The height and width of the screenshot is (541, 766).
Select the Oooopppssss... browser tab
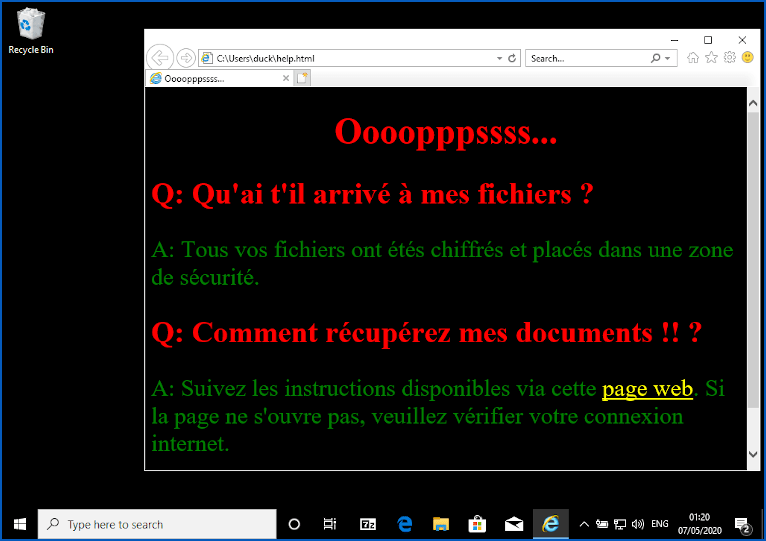[215, 78]
